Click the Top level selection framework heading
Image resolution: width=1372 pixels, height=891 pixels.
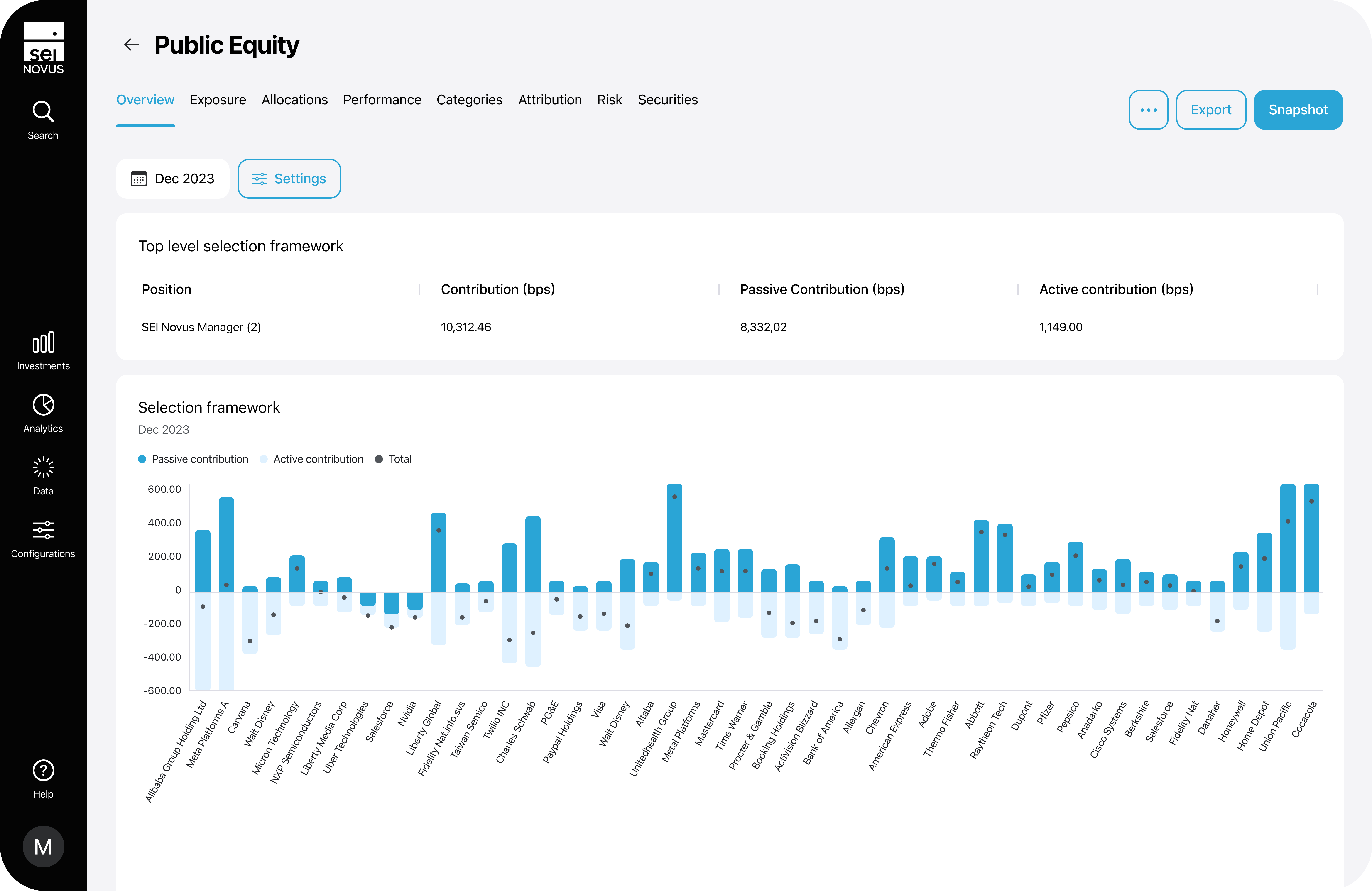pos(241,246)
